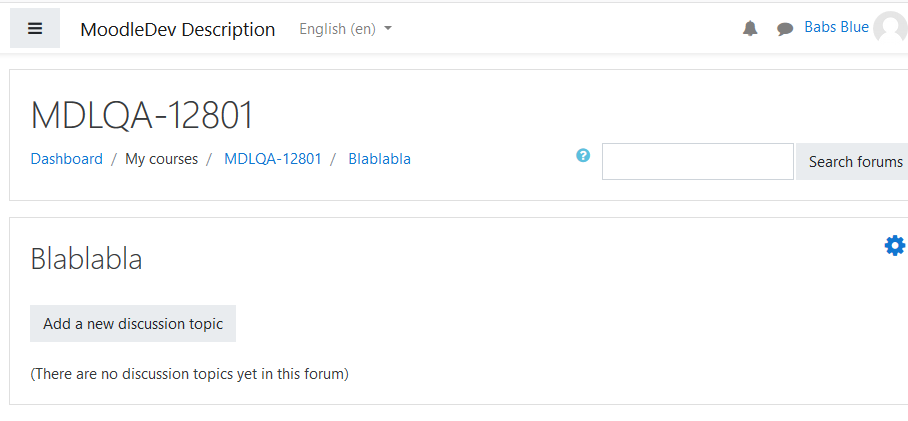This screenshot has width=908, height=421.
Task: Expand the English (en) language dropdown
Action: [345, 28]
